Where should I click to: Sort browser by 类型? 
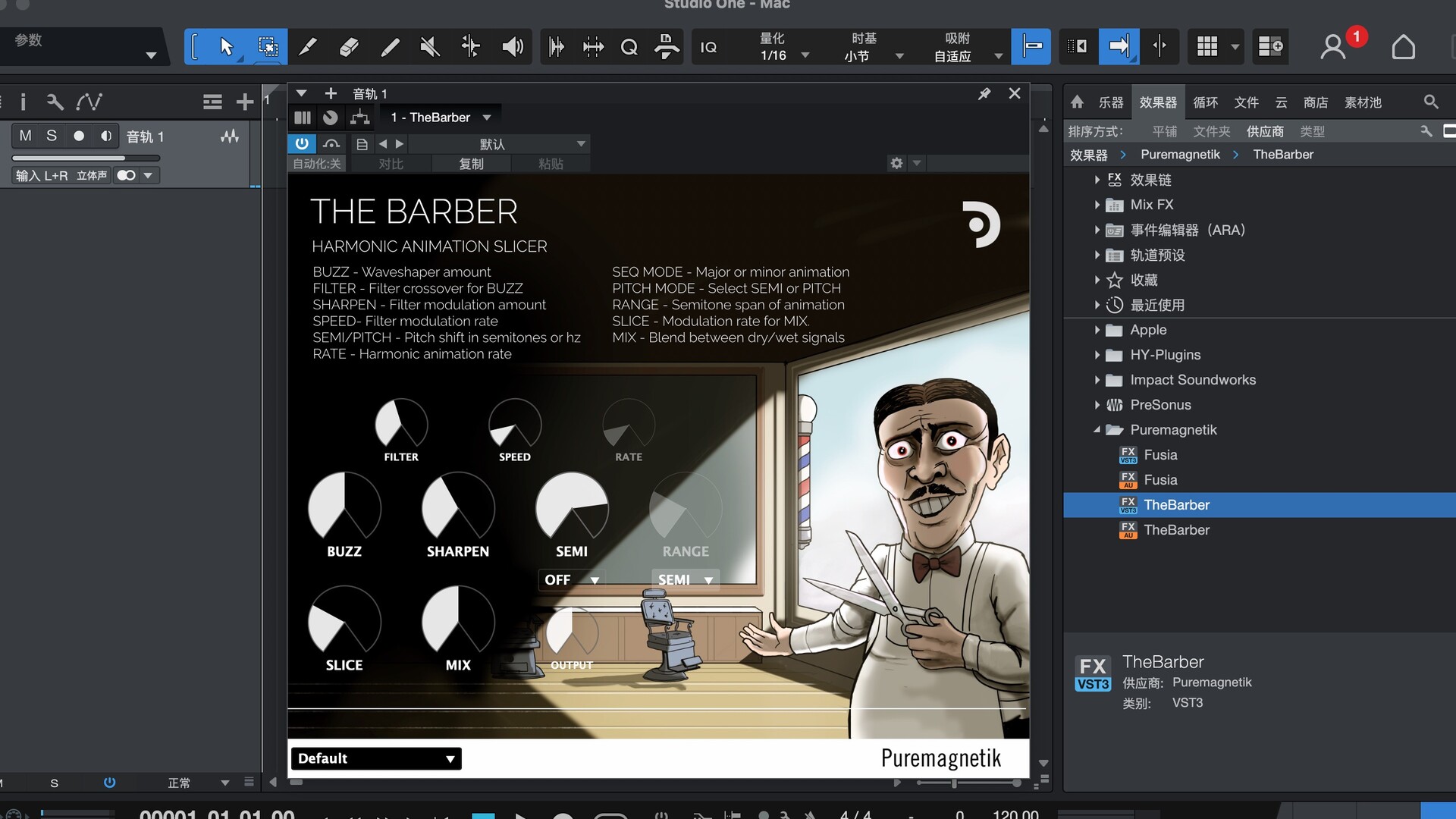[x=1312, y=132]
